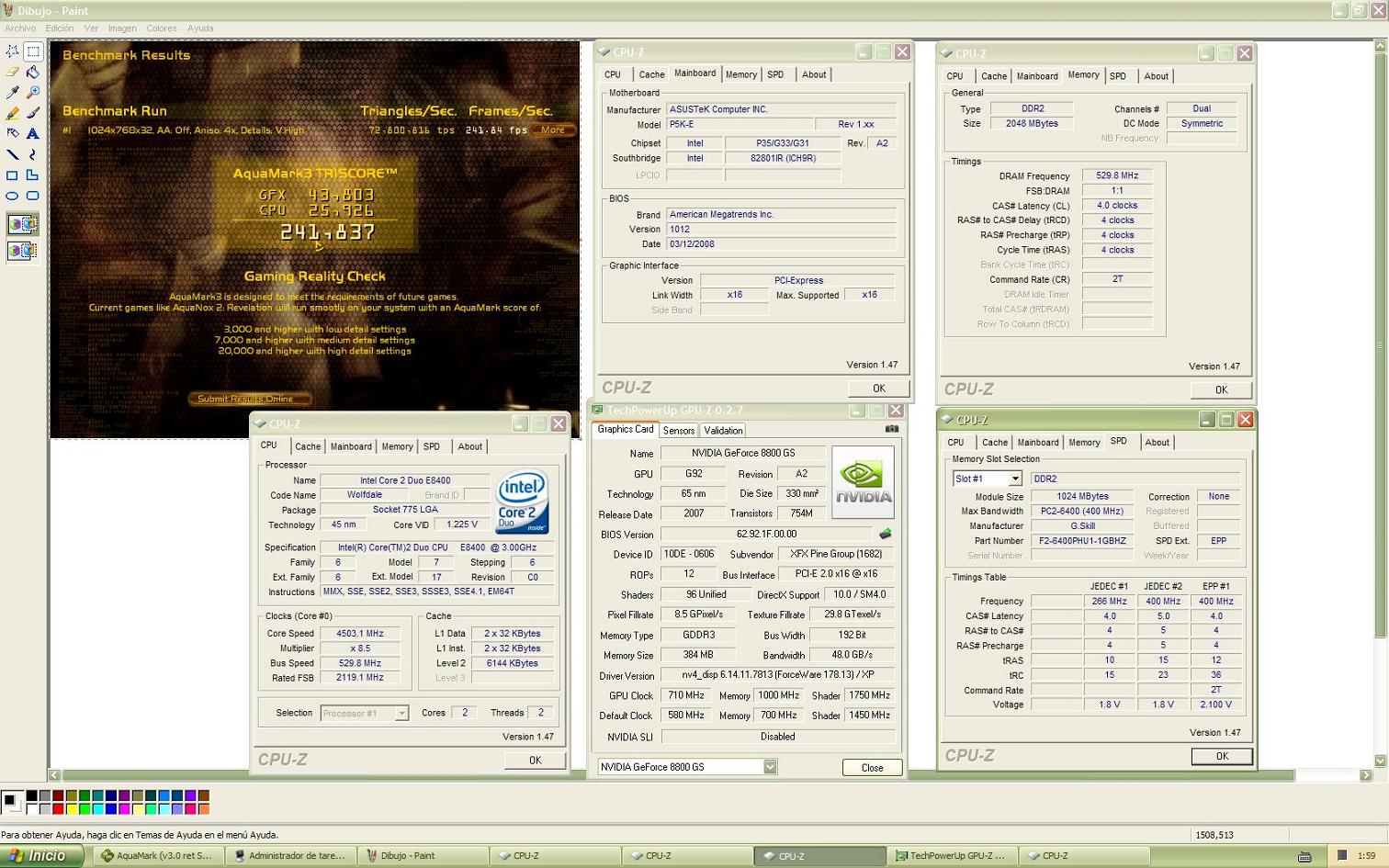The width and height of the screenshot is (1389, 868).
Task: Open the Imagen menu
Action: click(122, 28)
